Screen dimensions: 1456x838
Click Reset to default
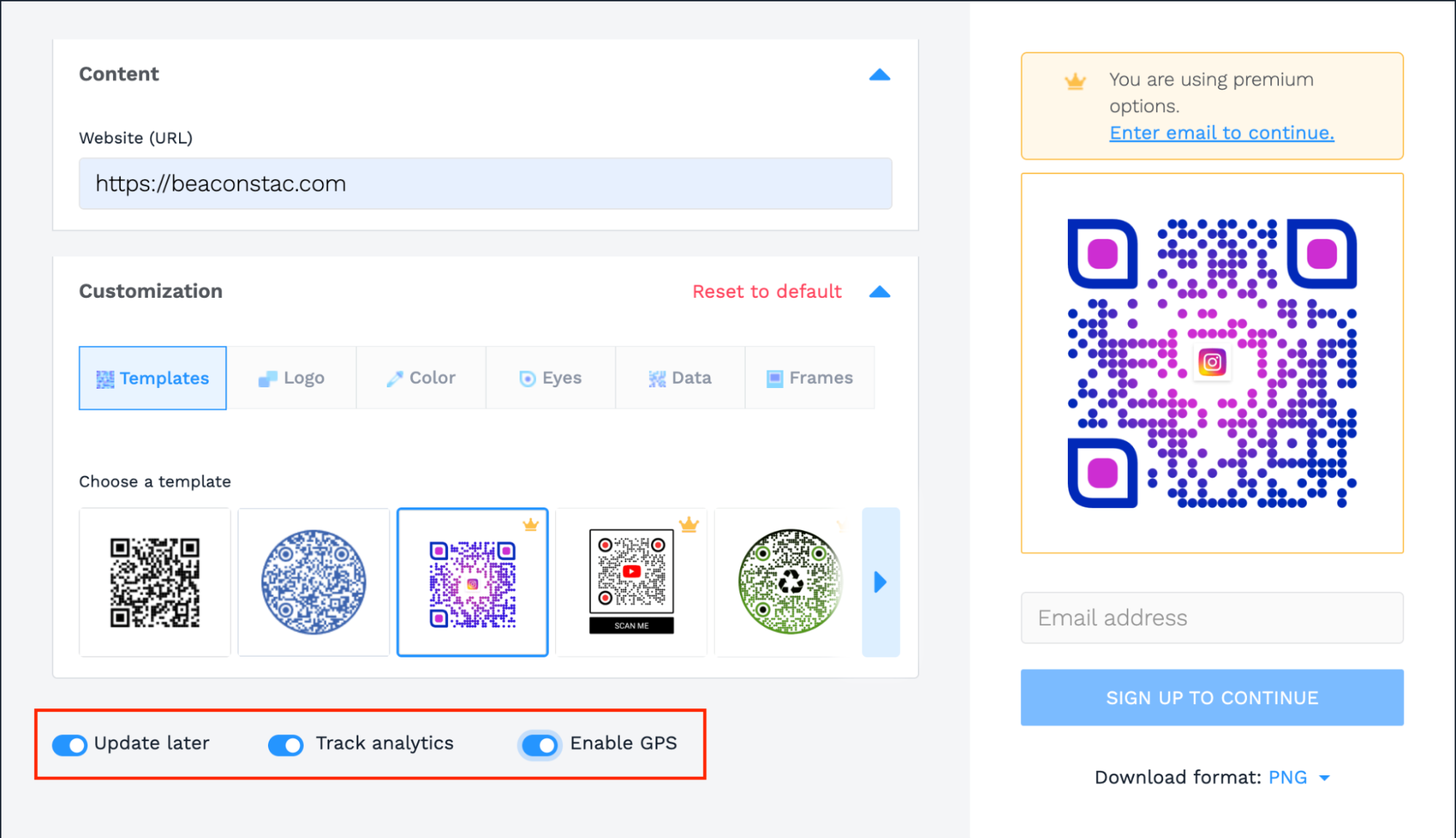point(767,291)
